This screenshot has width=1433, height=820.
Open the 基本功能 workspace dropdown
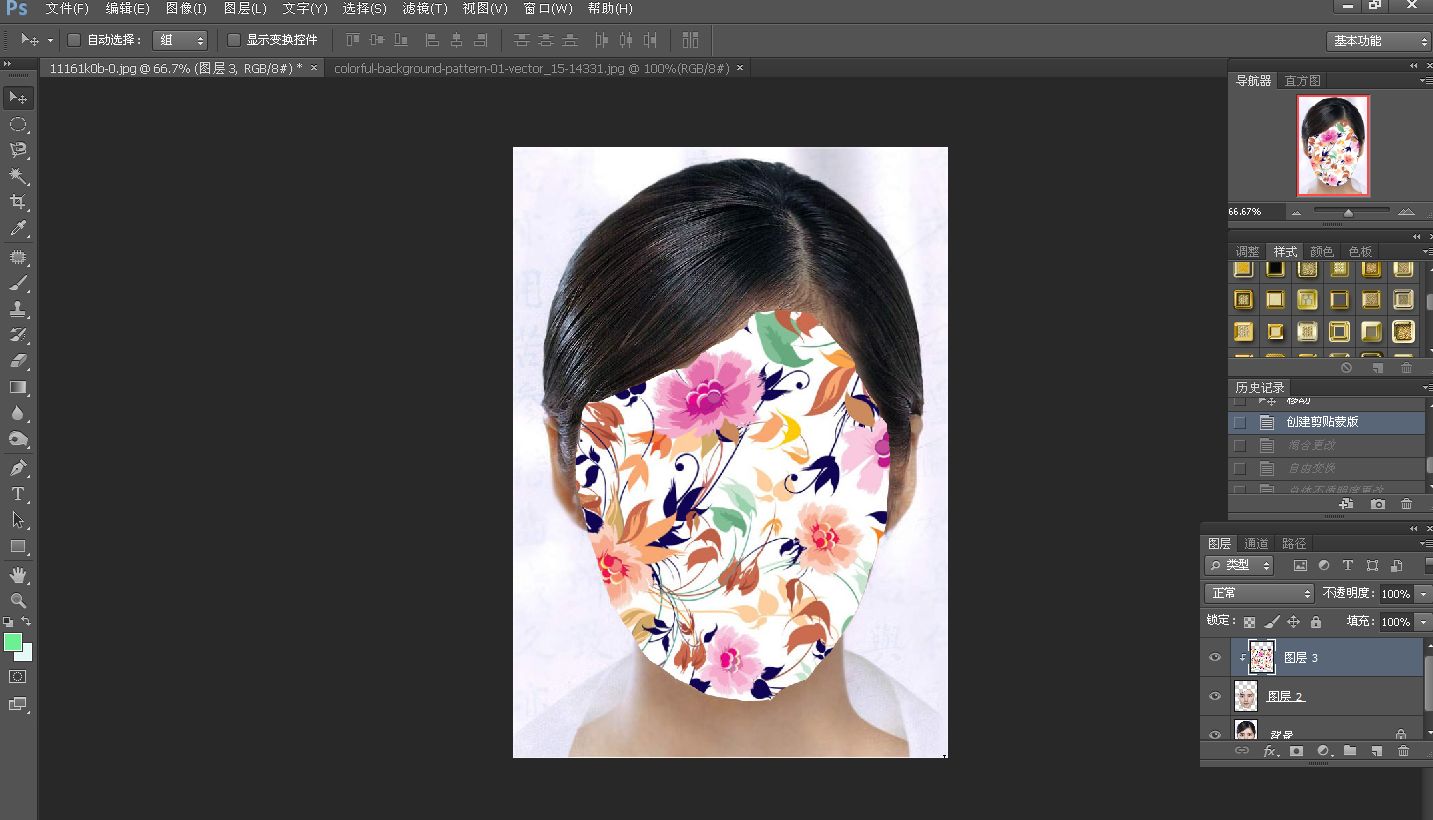coord(1379,41)
